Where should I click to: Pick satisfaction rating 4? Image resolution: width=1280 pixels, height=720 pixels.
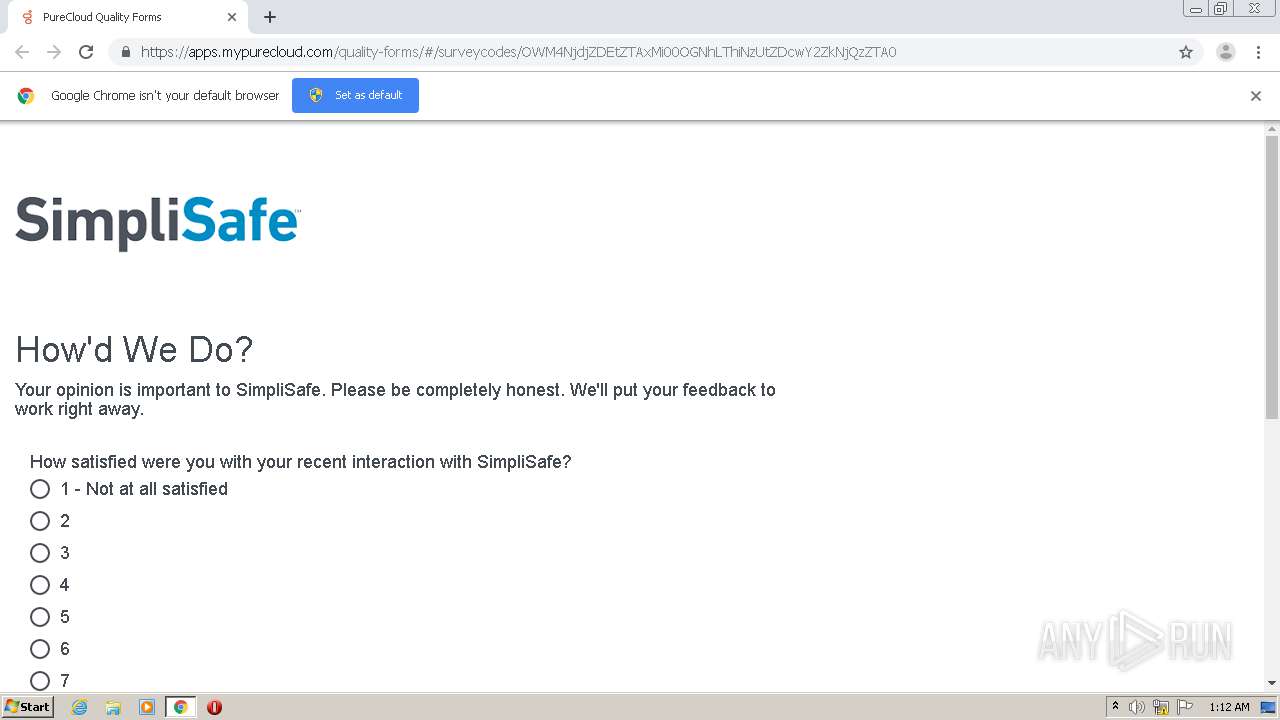click(x=40, y=585)
